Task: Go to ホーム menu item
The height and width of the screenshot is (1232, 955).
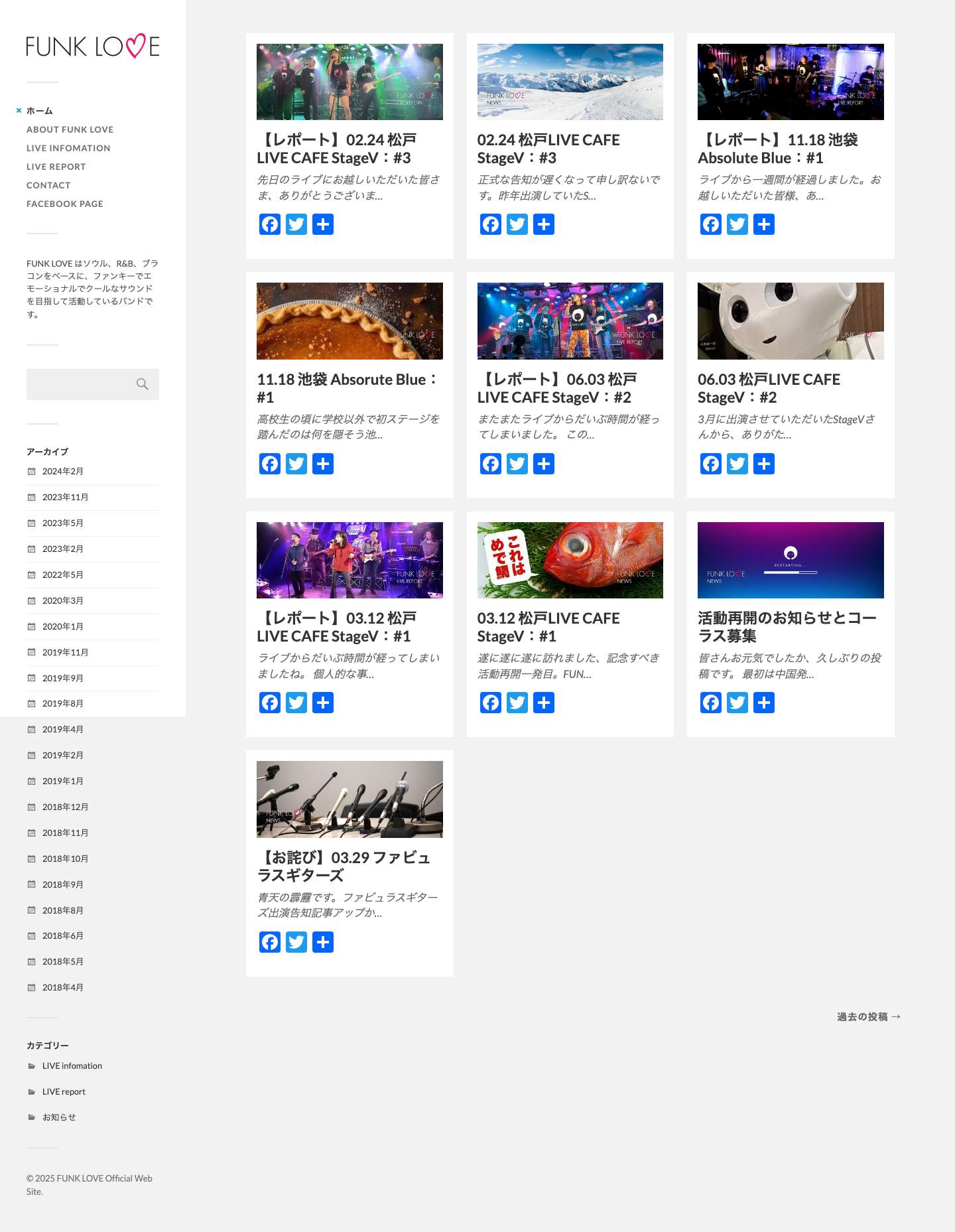Action: tap(39, 111)
